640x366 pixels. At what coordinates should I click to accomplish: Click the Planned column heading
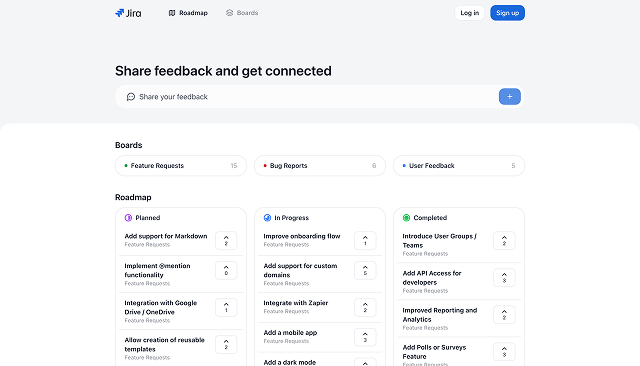click(x=148, y=218)
